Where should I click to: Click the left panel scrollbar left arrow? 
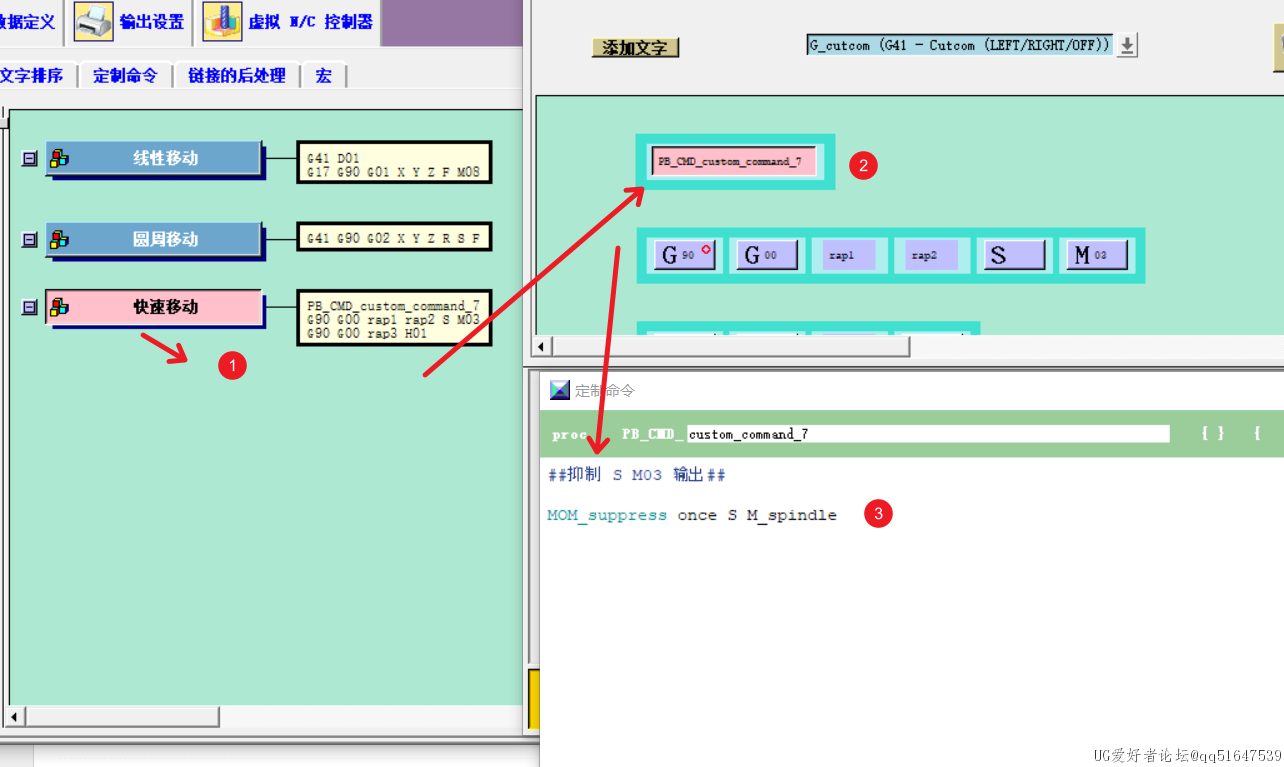click(13, 717)
